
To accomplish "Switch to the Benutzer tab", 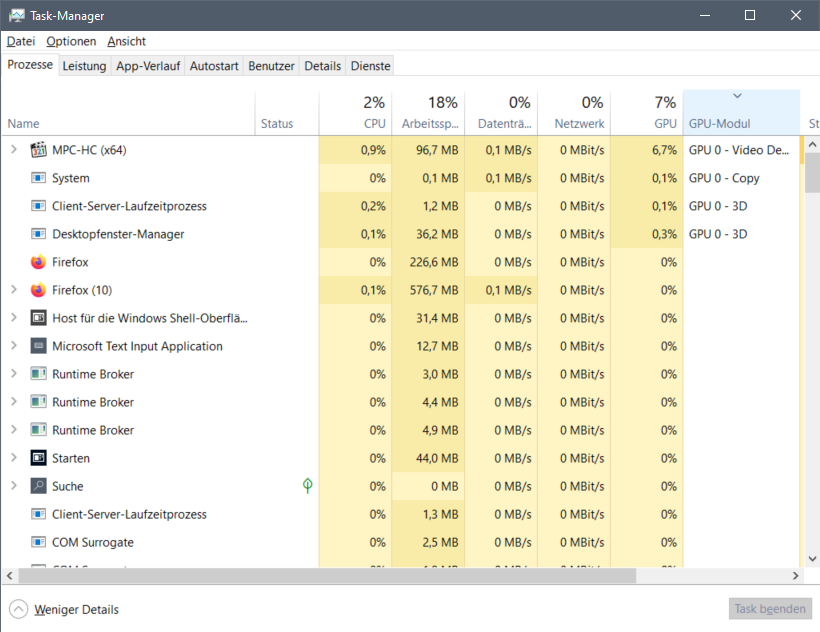I will [x=271, y=66].
